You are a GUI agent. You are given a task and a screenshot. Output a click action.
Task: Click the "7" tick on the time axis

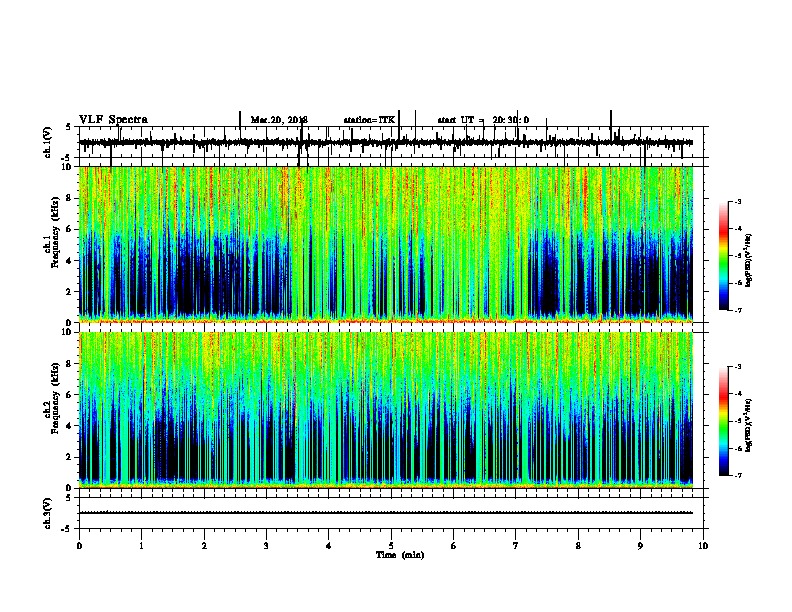coord(516,546)
